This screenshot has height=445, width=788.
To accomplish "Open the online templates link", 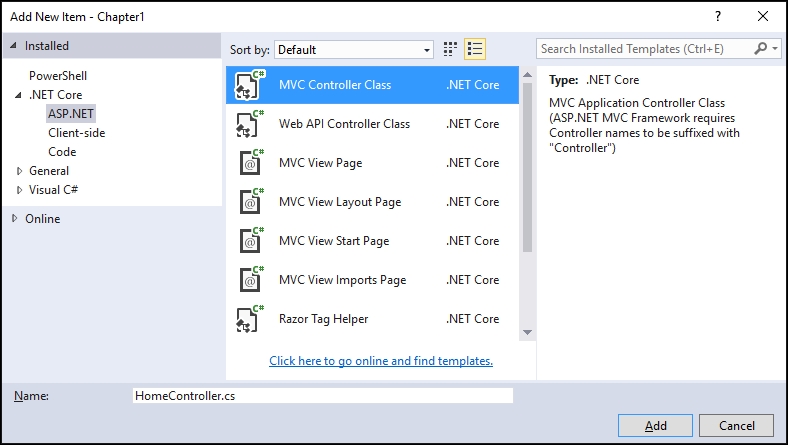I will [381, 361].
